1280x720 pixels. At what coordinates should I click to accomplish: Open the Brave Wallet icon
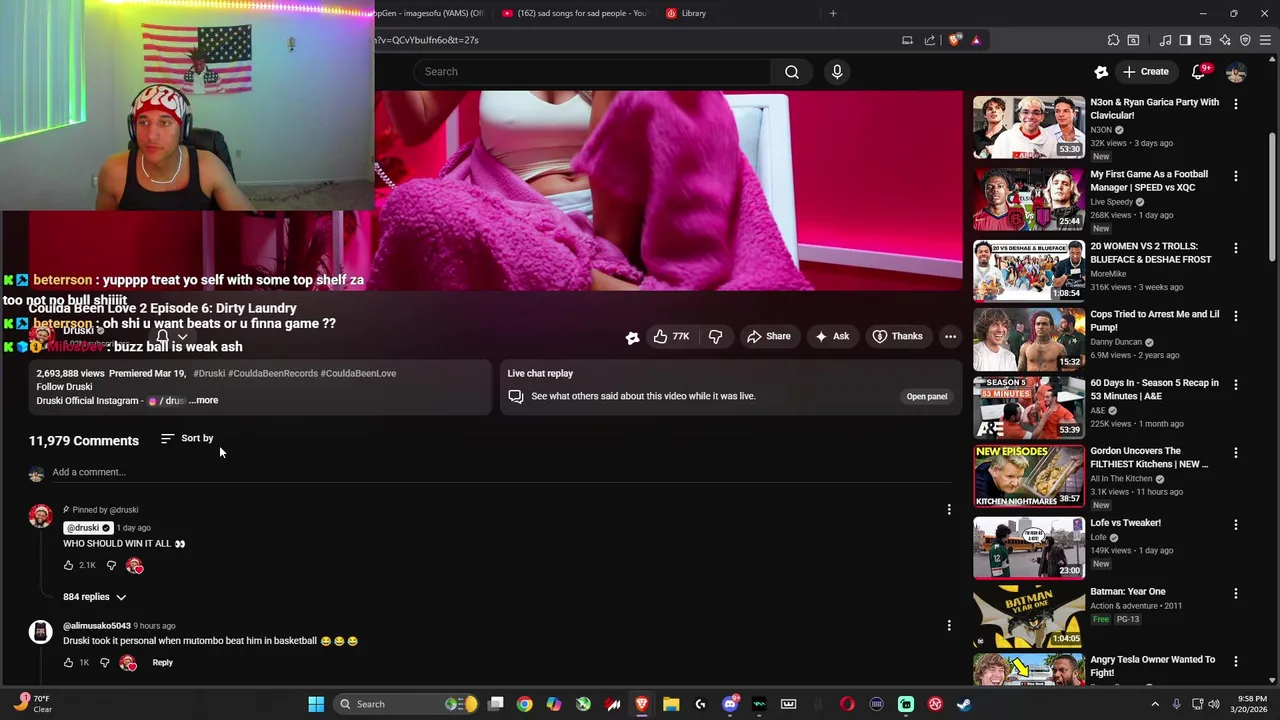pos(1205,40)
